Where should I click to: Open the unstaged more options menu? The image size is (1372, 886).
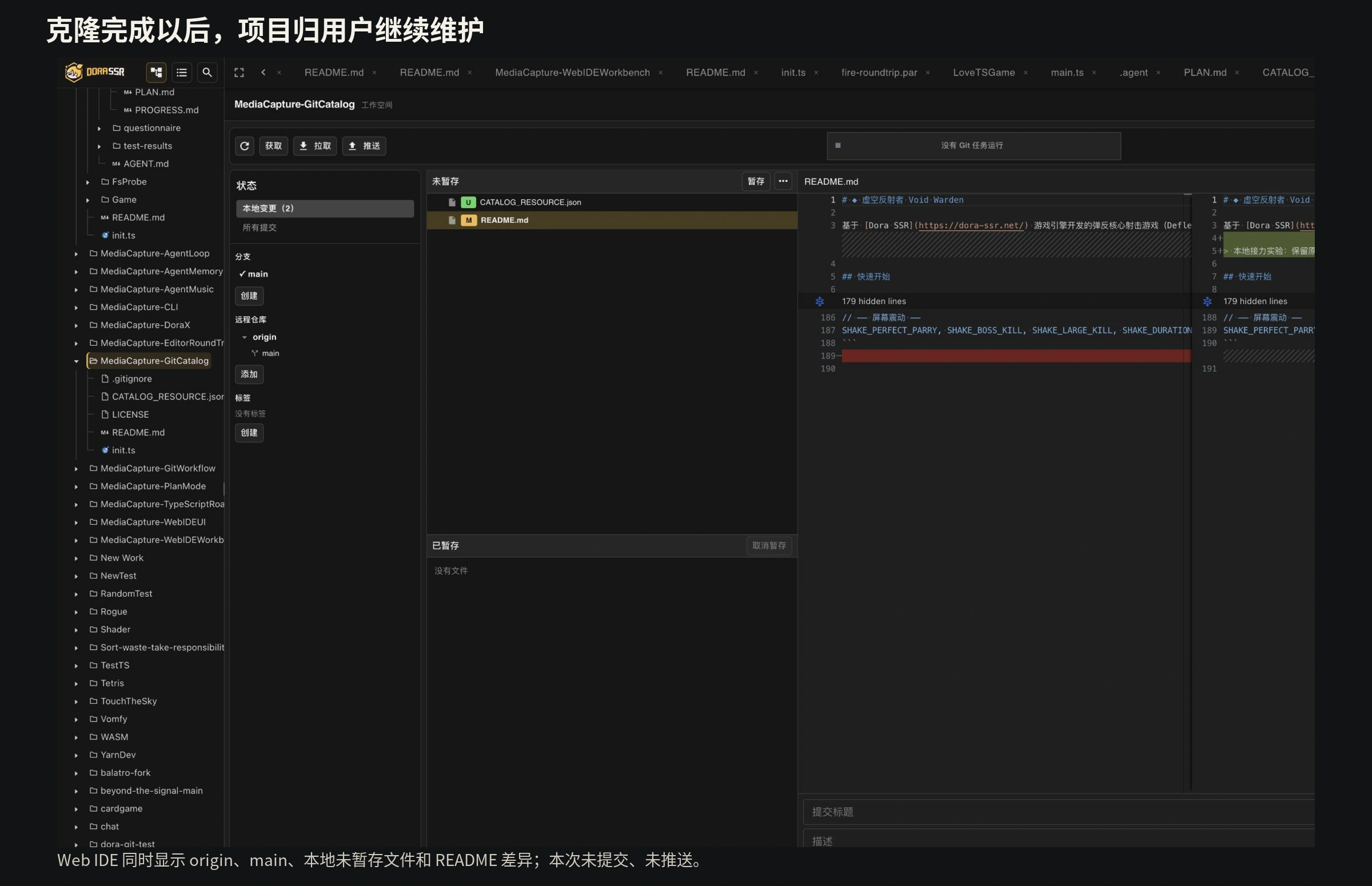click(x=783, y=181)
